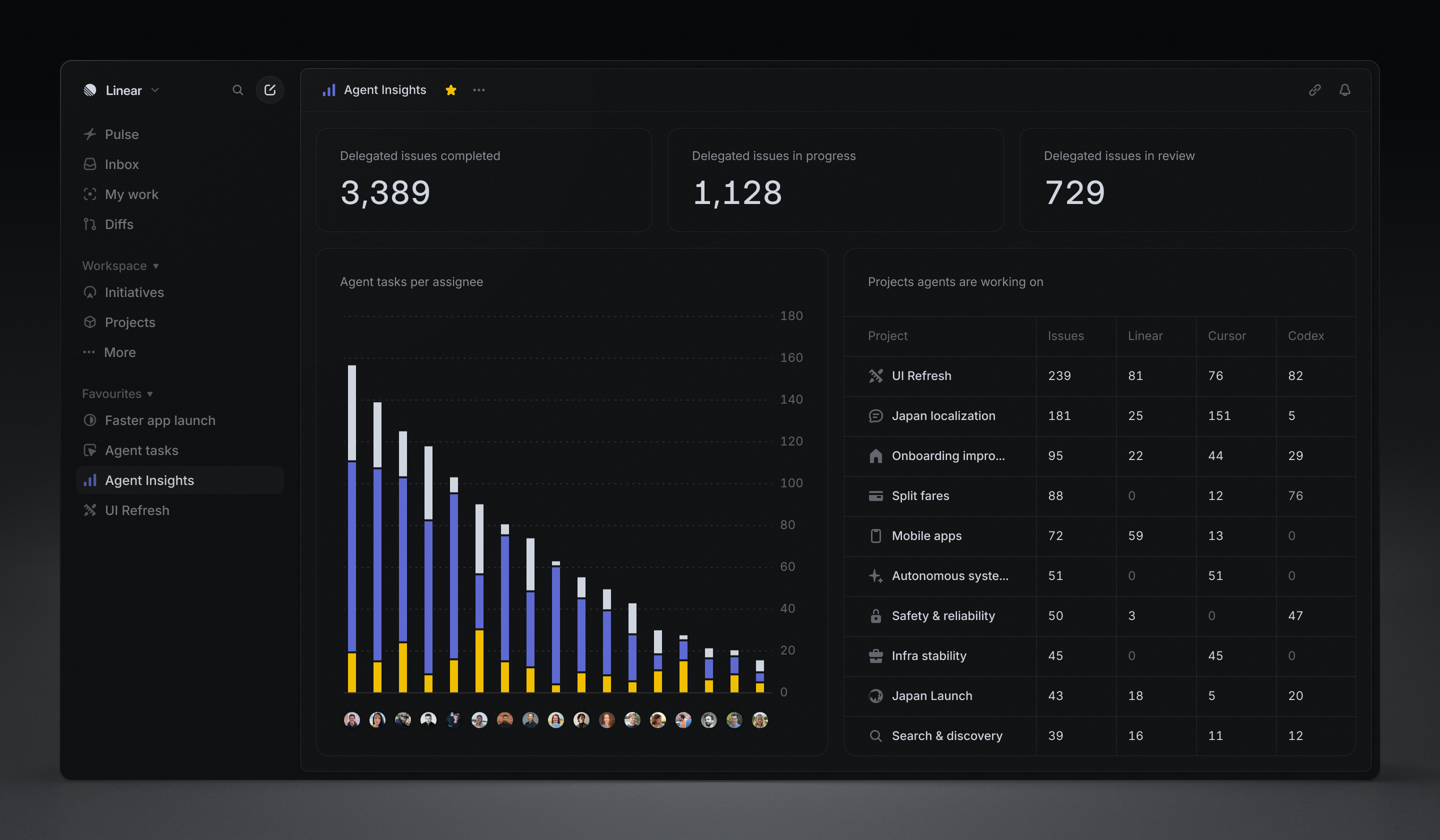Open Projects in the sidebar
Image resolution: width=1440 pixels, height=840 pixels.
tap(179, 322)
